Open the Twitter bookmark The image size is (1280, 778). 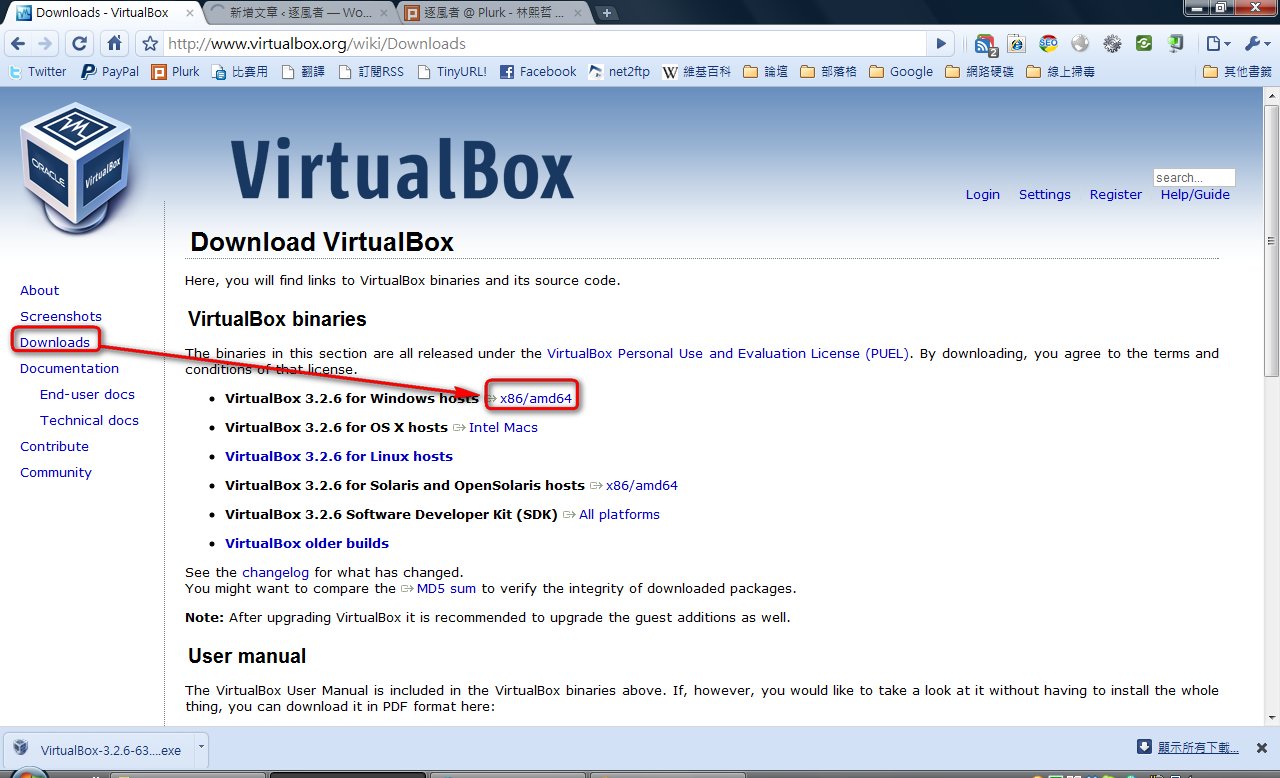37,72
